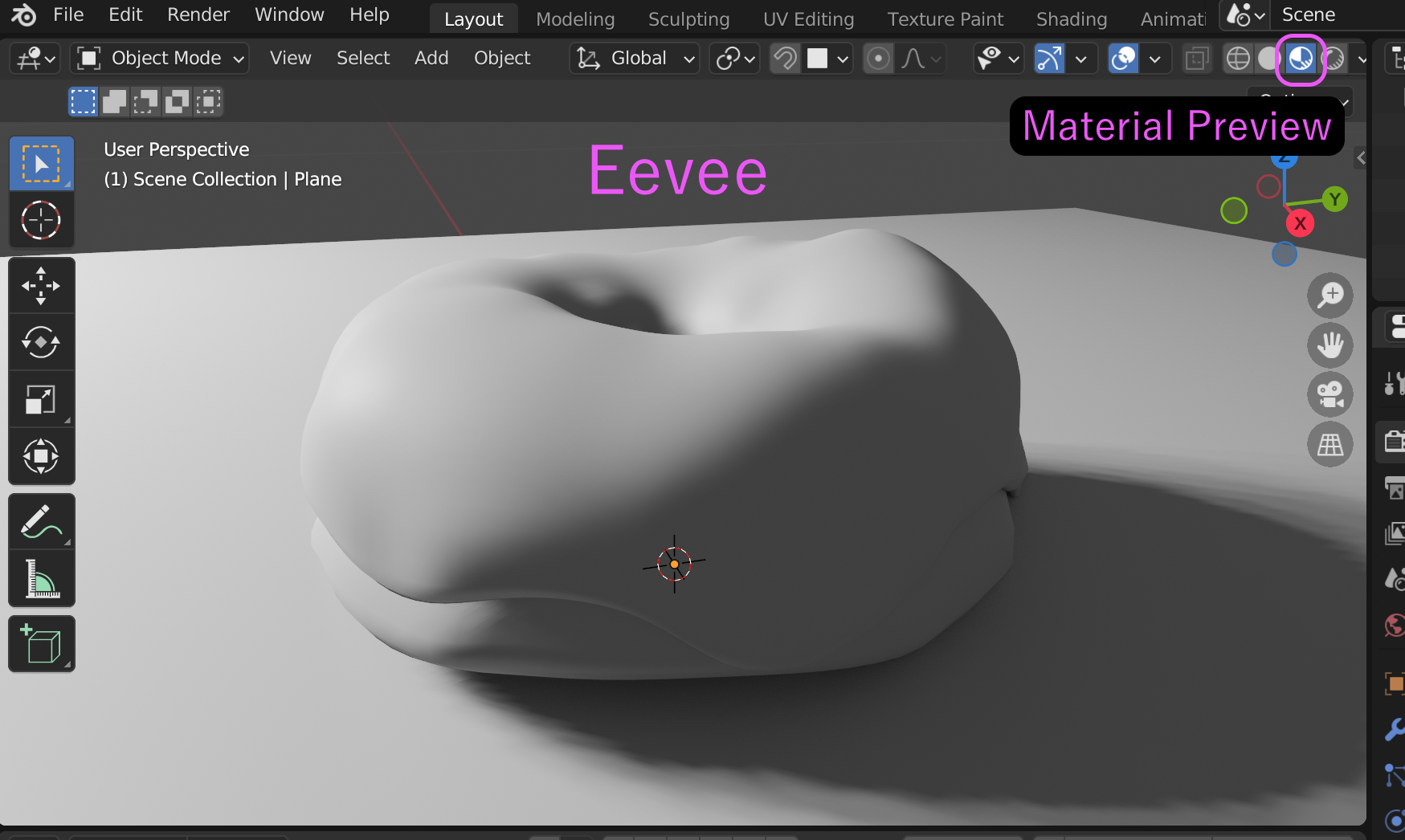Switch to the Modeling workspace tab

(x=575, y=18)
